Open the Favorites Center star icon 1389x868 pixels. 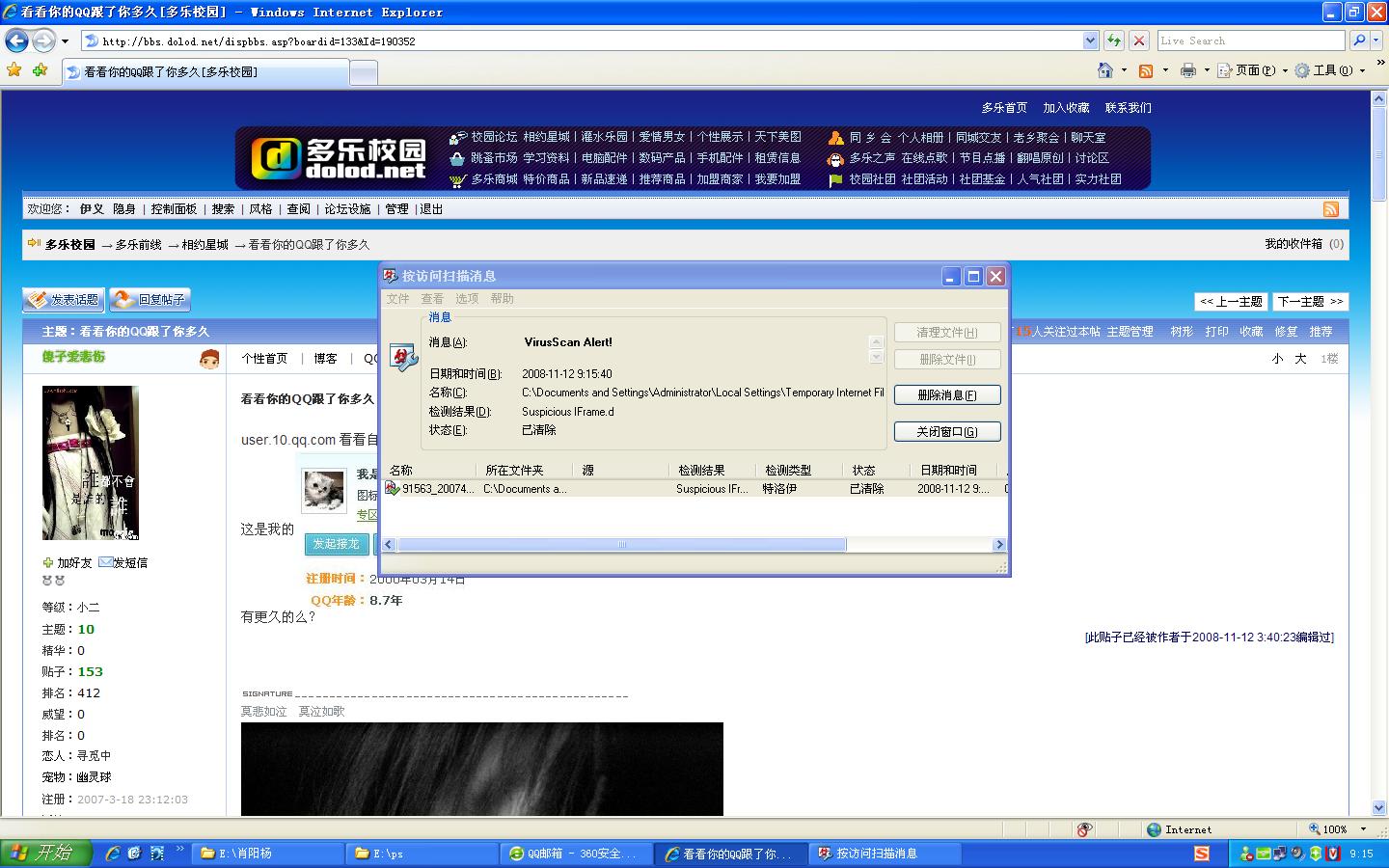[x=14, y=70]
